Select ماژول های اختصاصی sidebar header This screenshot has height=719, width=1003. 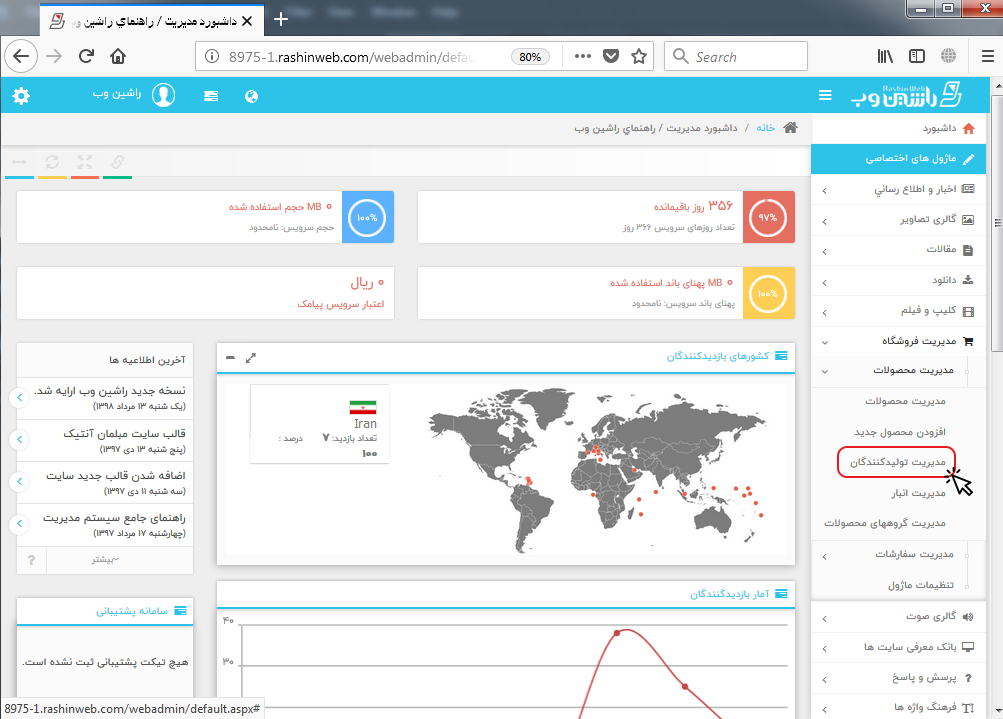tap(899, 159)
